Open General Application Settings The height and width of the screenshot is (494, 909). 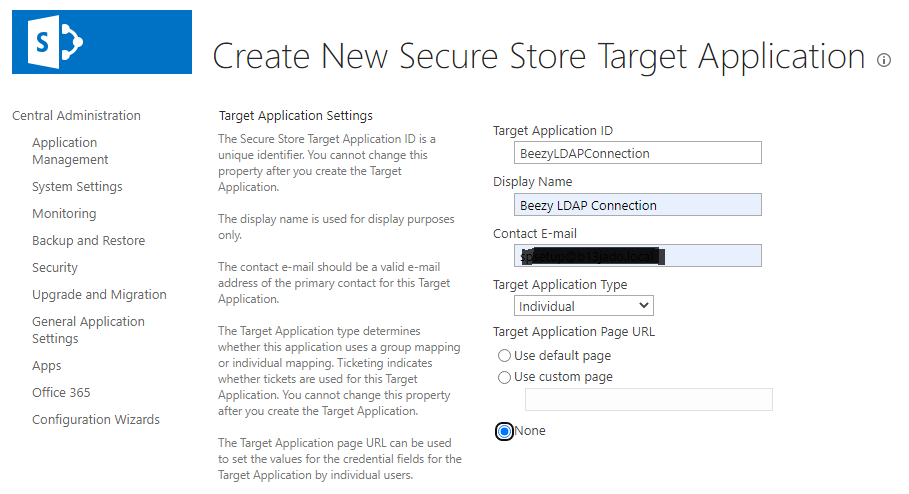(x=88, y=330)
